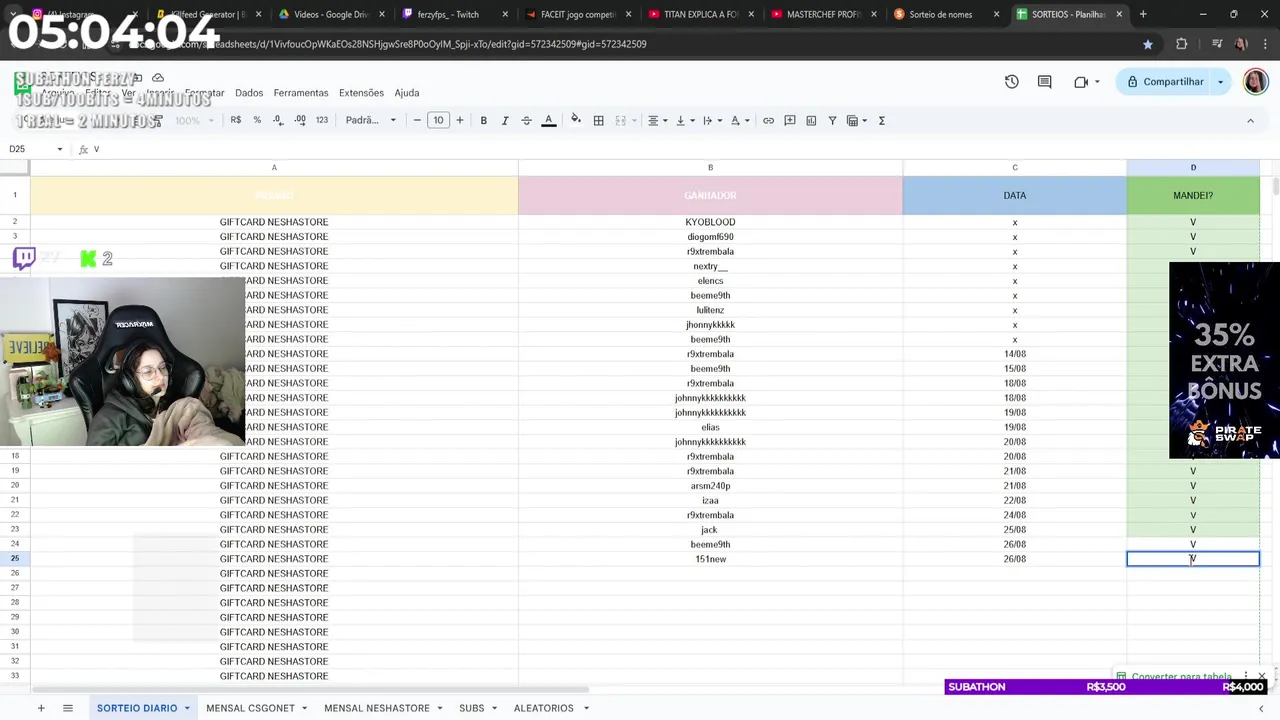Open the Padrã... font dropdown
1280x720 pixels.
point(370,120)
